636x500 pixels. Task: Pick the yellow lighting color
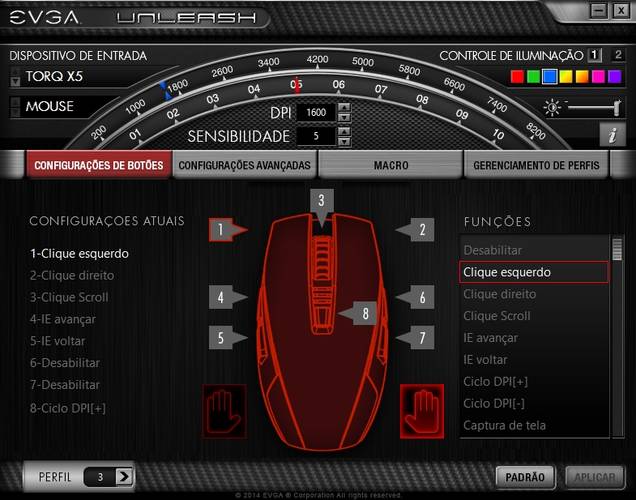(566, 76)
